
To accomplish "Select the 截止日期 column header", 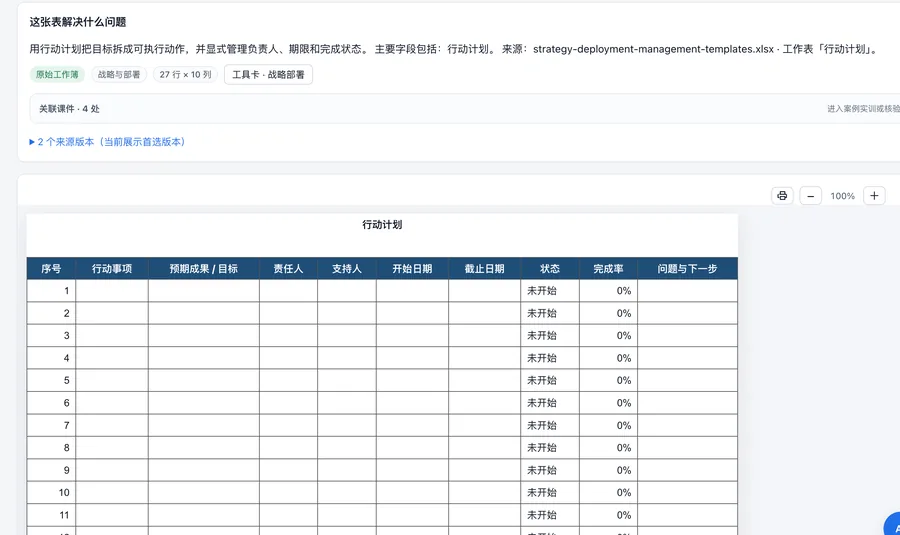I will tap(484, 269).
